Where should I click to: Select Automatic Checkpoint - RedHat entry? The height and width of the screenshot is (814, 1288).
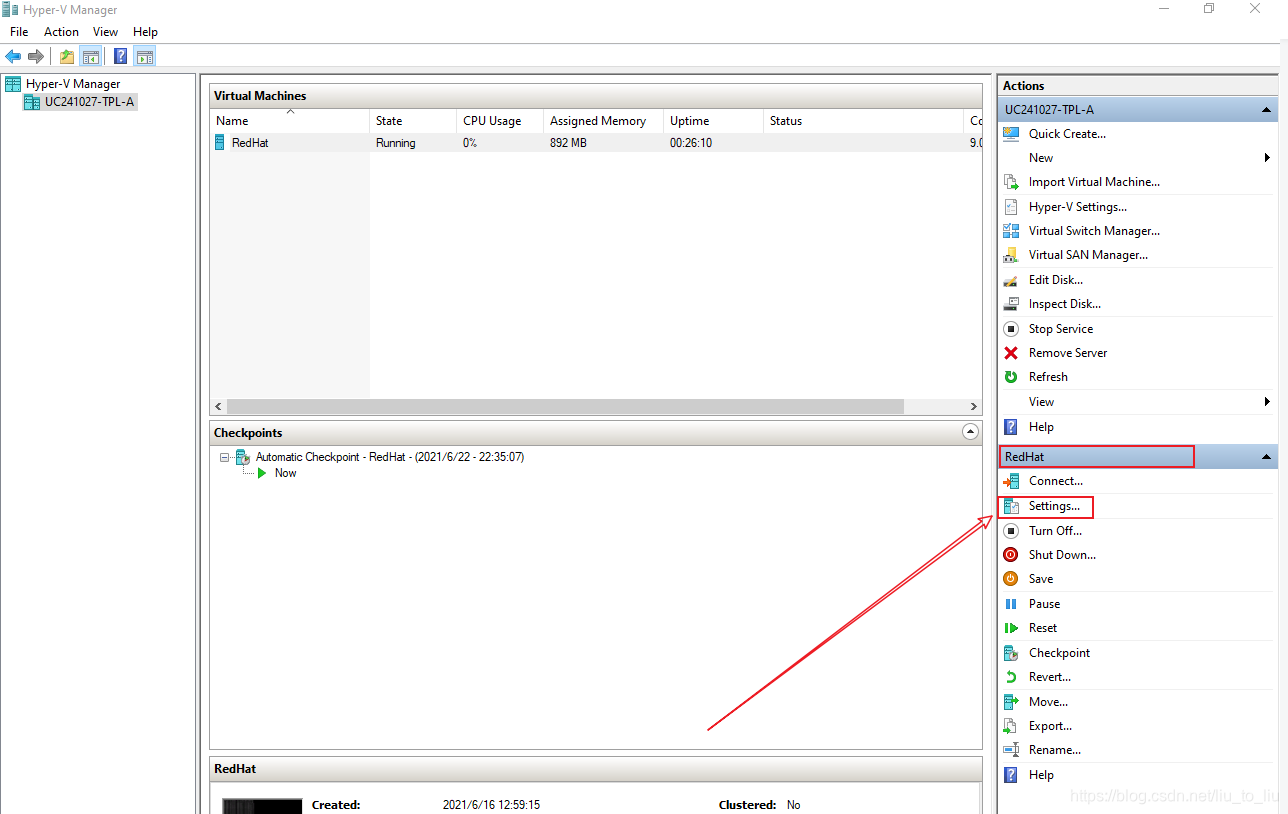pyautogui.click(x=390, y=457)
